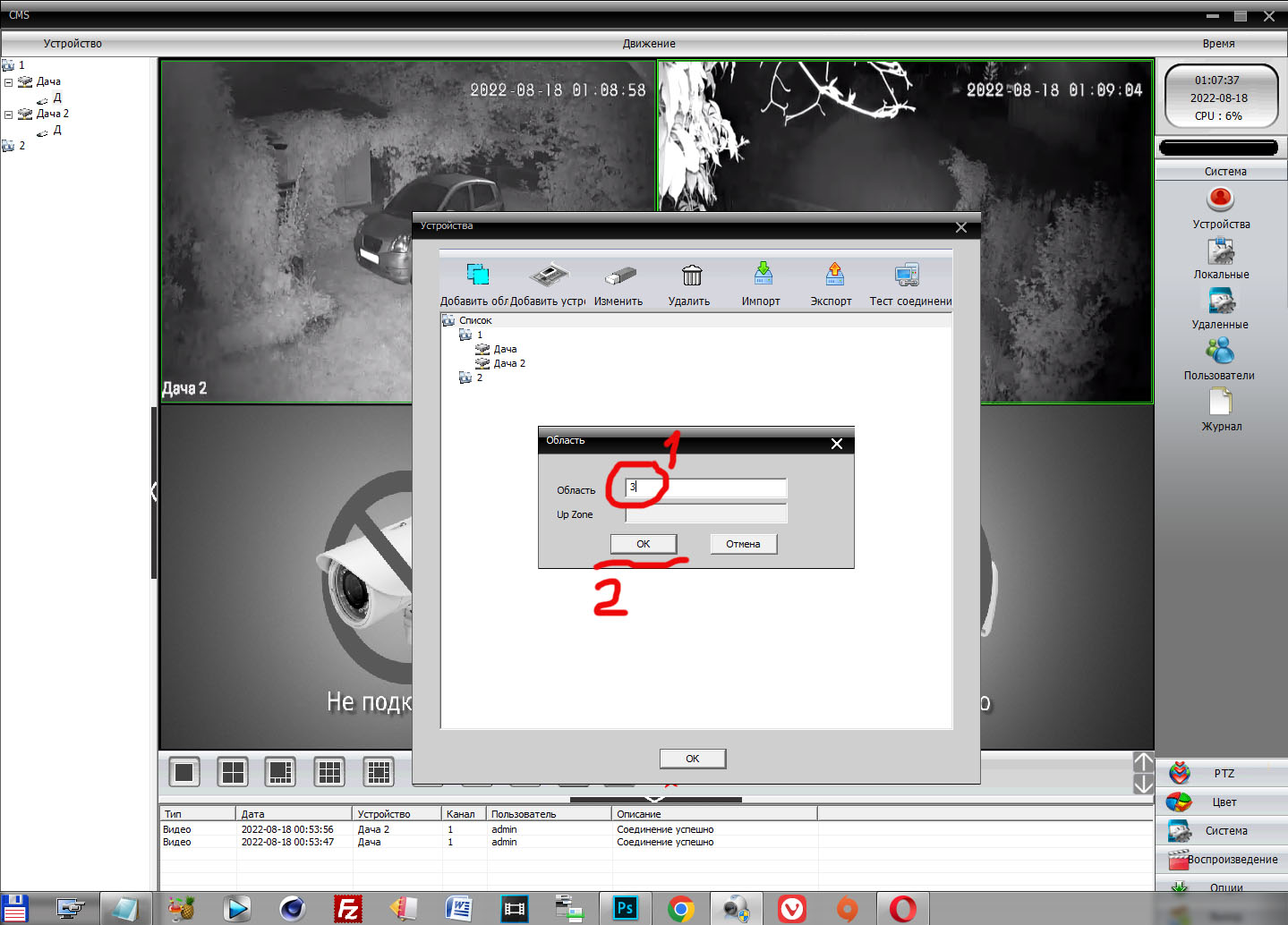Click the Импорт toolbar icon

763,274
